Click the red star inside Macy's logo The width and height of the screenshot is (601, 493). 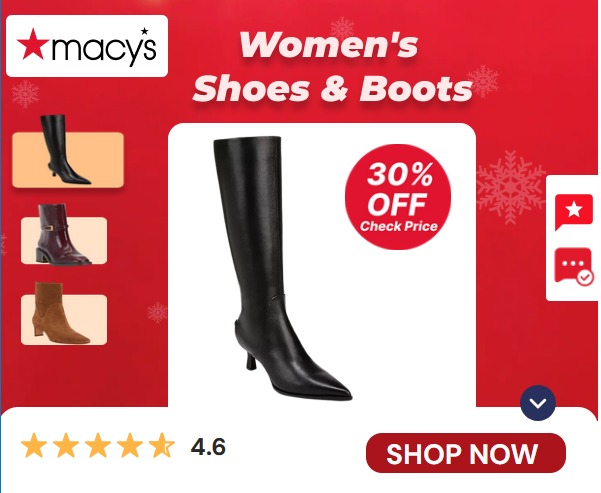[33, 44]
